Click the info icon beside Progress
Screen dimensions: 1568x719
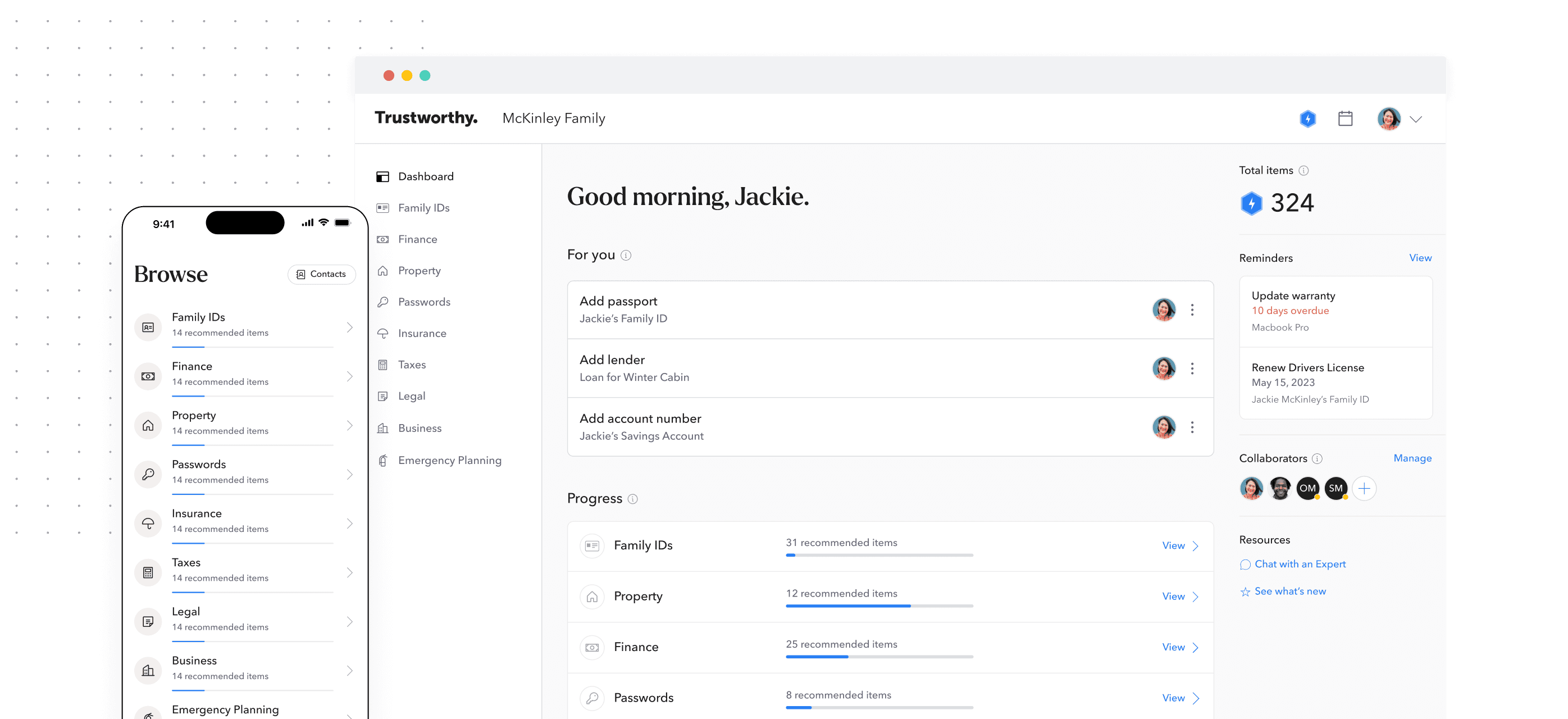pyautogui.click(x=632, y=499)
